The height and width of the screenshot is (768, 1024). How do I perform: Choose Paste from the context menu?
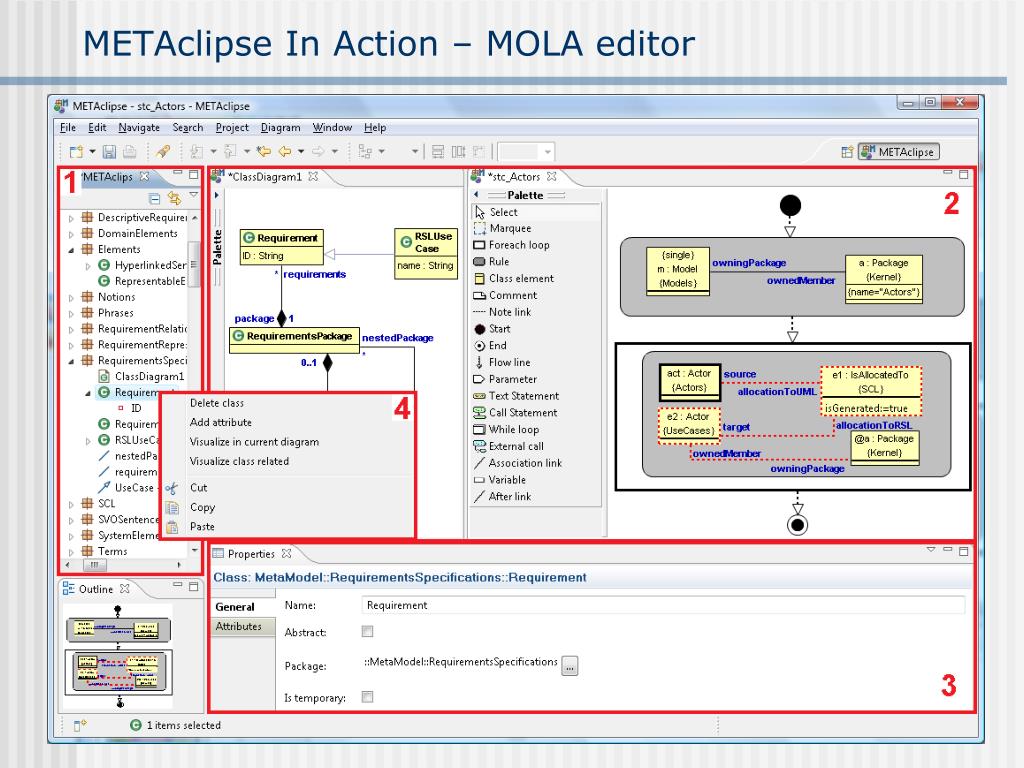pyautogui.click(x=202, y=526)
